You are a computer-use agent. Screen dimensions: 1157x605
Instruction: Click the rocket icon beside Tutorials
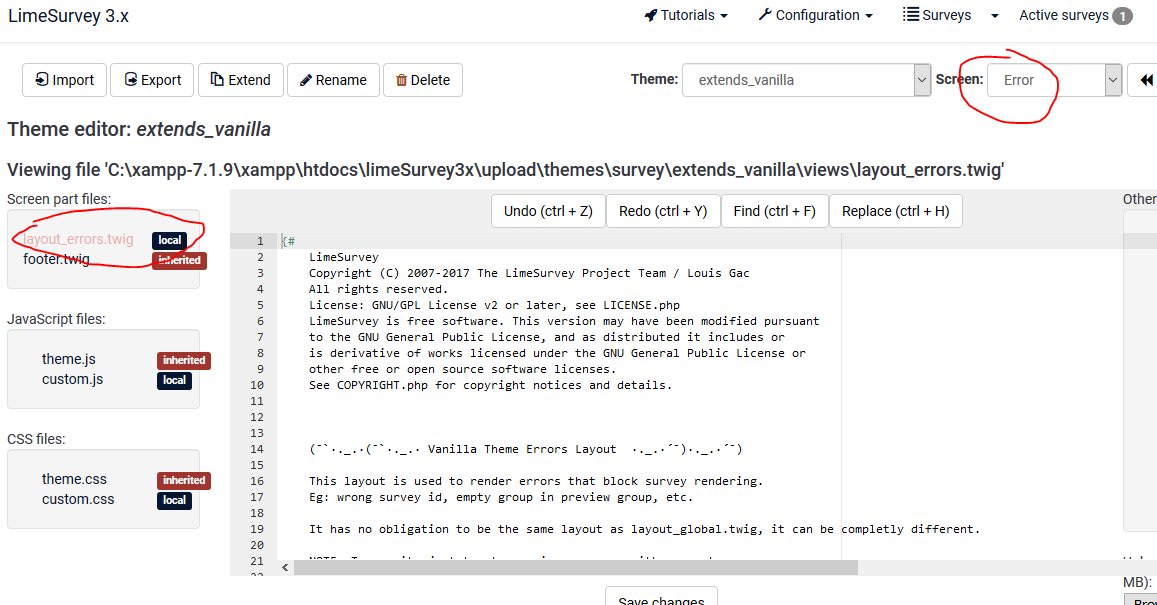(650, 15)
